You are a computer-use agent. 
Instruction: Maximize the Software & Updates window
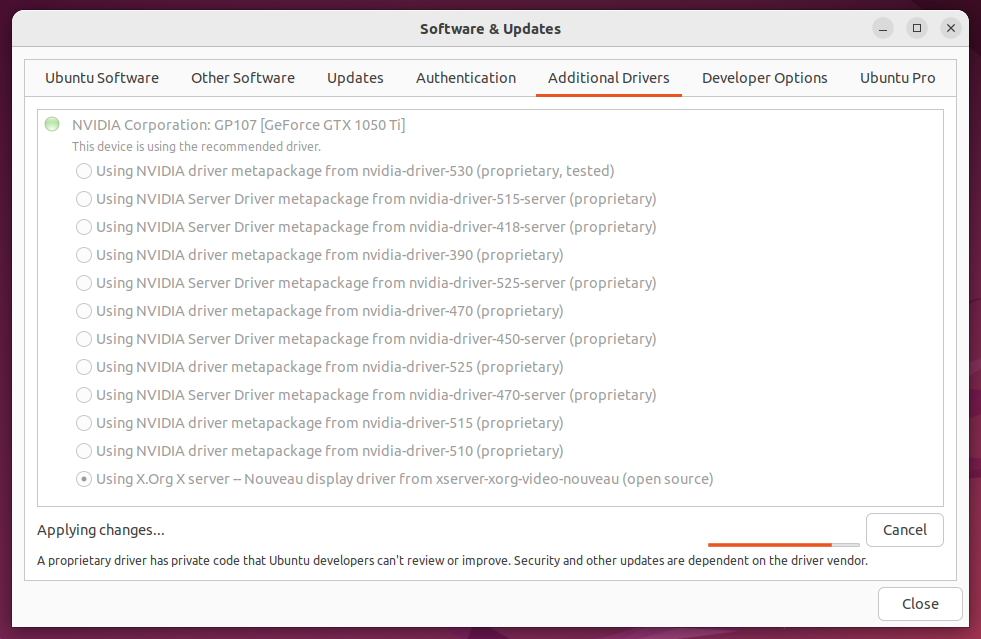tap(917, 28)
